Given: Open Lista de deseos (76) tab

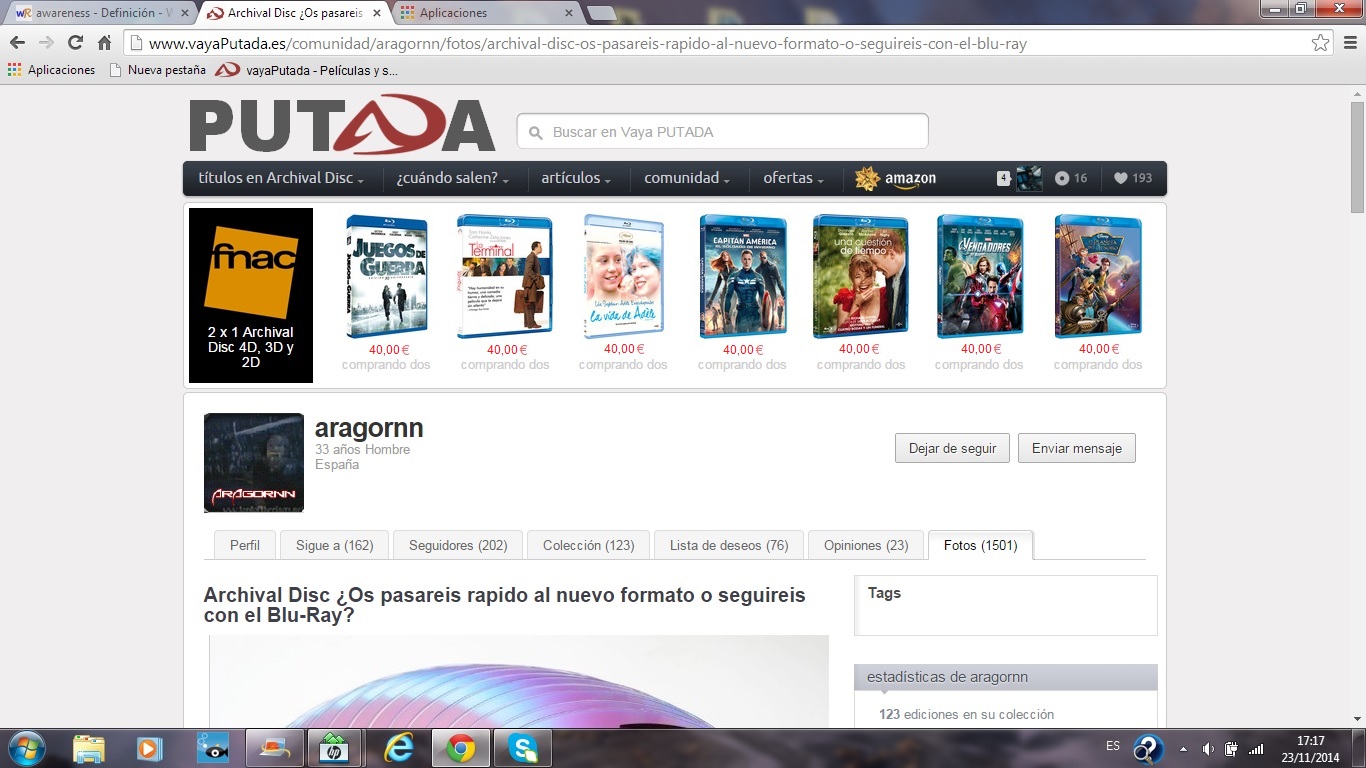Looking at the screenshot, I should [x=729, y=545].
